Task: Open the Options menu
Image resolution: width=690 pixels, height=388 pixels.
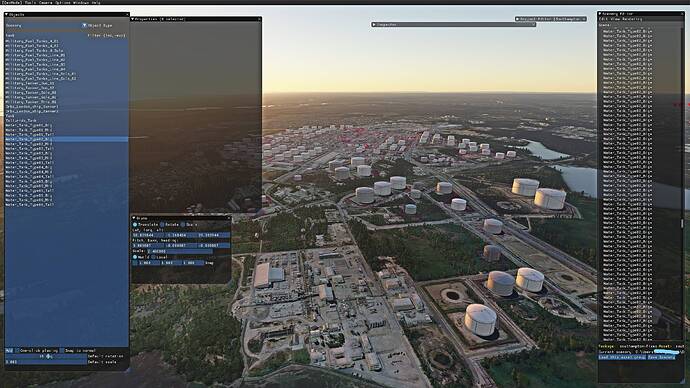Action: [x=62, y=2]
